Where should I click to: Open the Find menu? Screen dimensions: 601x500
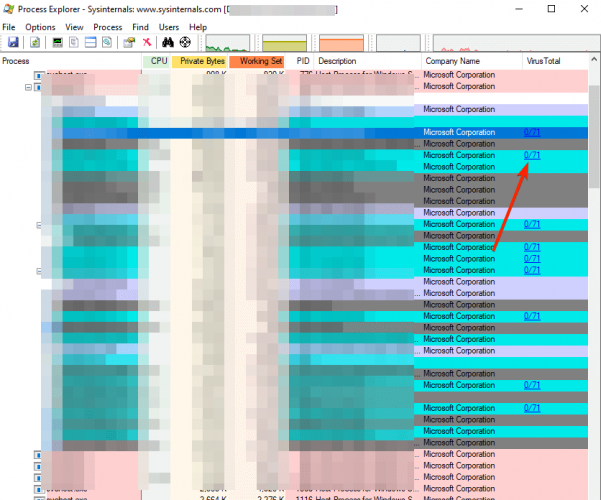click(x=140, y=27)
